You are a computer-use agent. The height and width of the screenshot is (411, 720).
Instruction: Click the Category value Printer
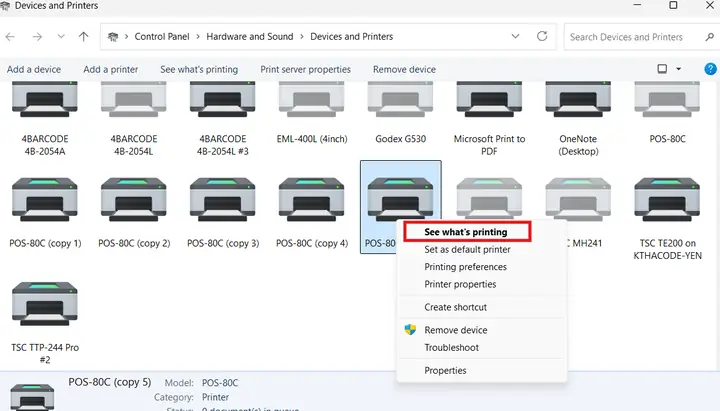(215, 397)
